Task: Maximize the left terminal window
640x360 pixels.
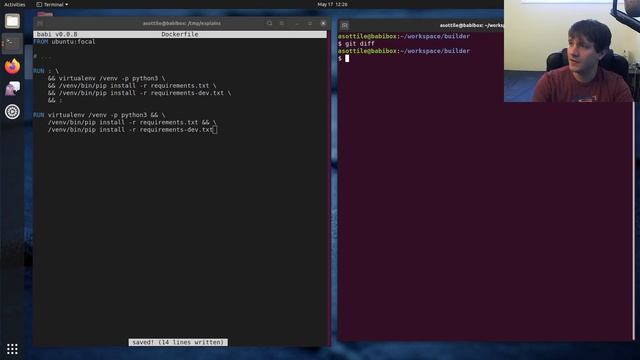Action: coord(310,23)
